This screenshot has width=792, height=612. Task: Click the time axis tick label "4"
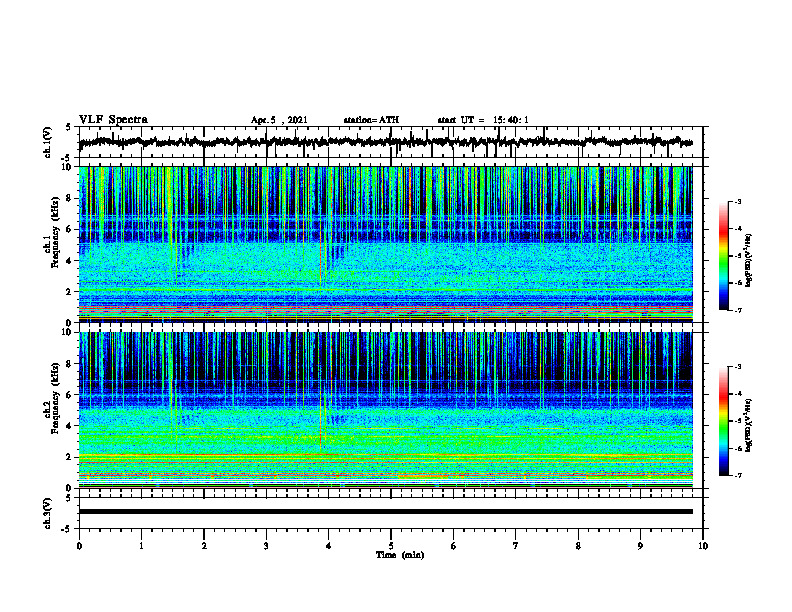(329, 546)
